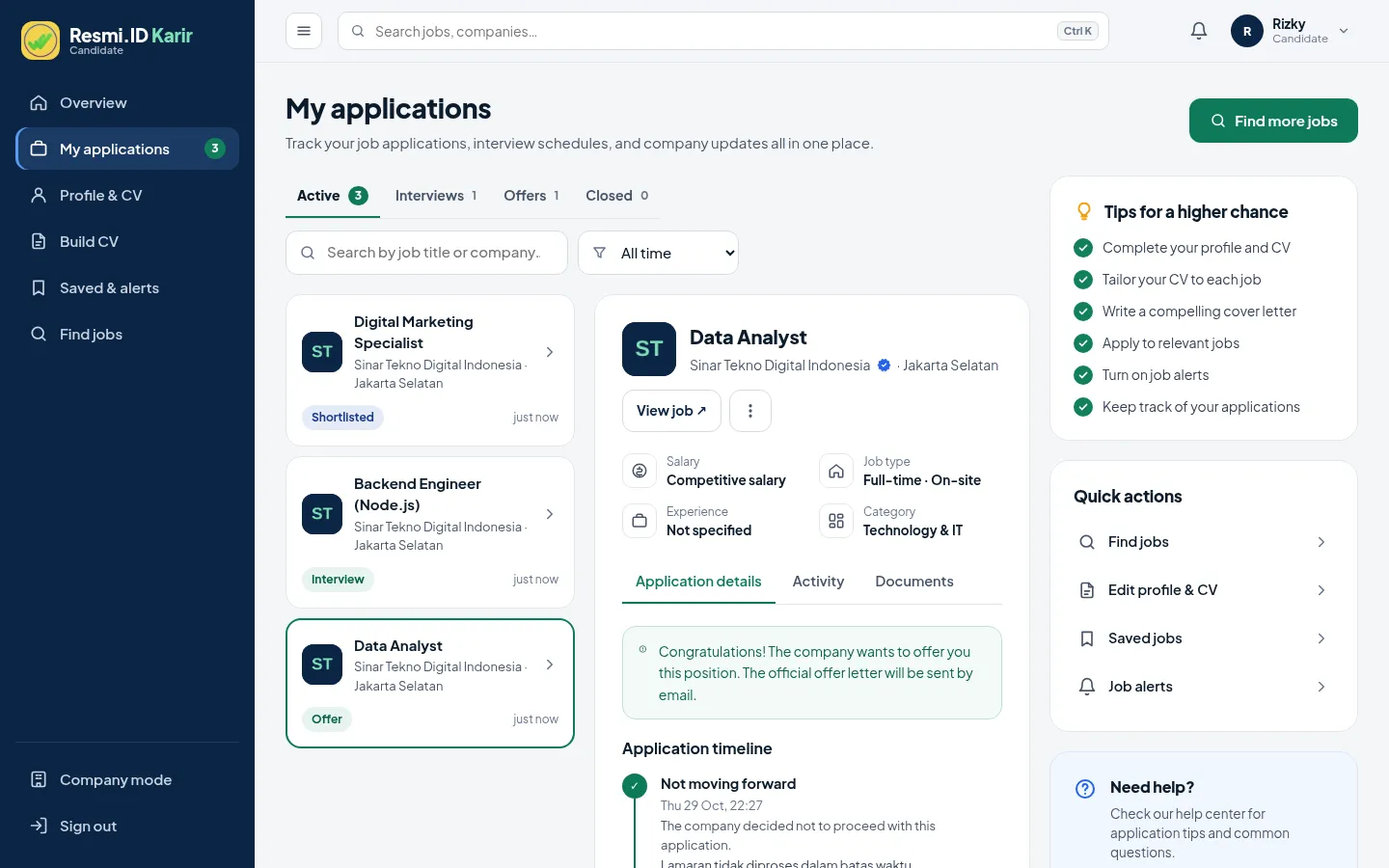Click the Data Analyst ST company logo in header
Viewport: 1389px width, 868px height.
tap(649, 349)
